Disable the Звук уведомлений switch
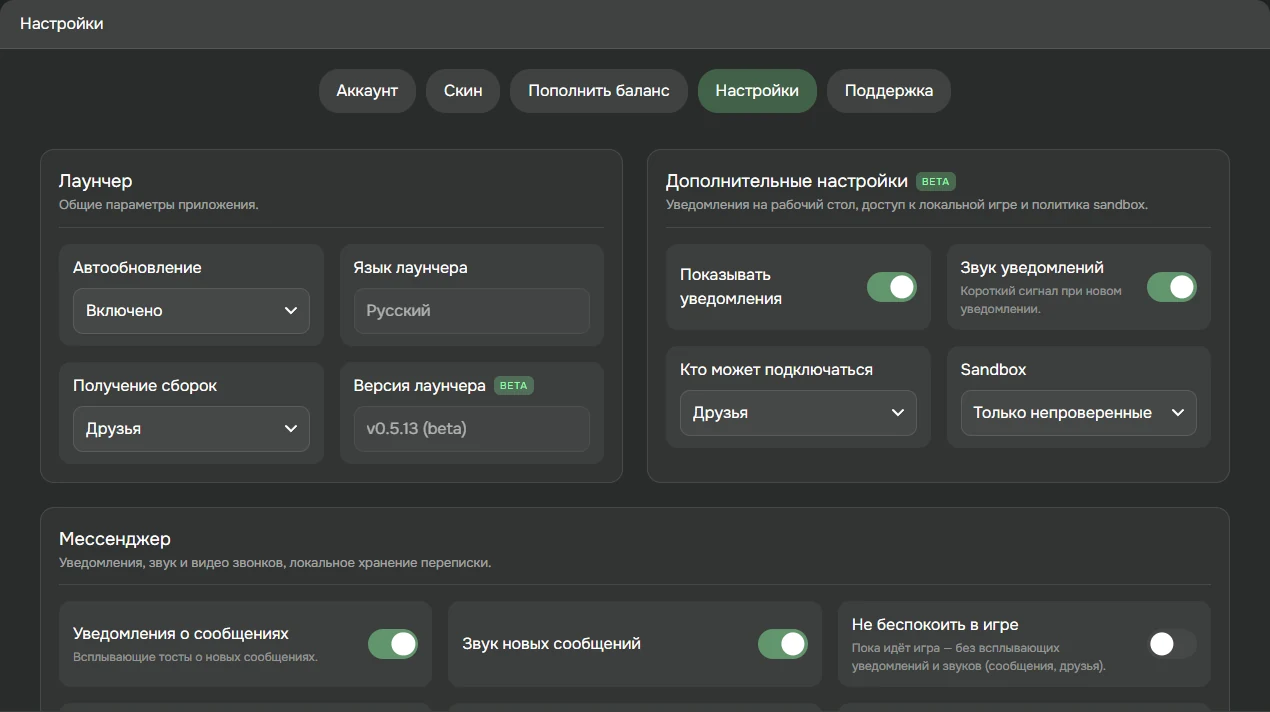This screenshot has width=1270, height=712. tap(1172, 287)
